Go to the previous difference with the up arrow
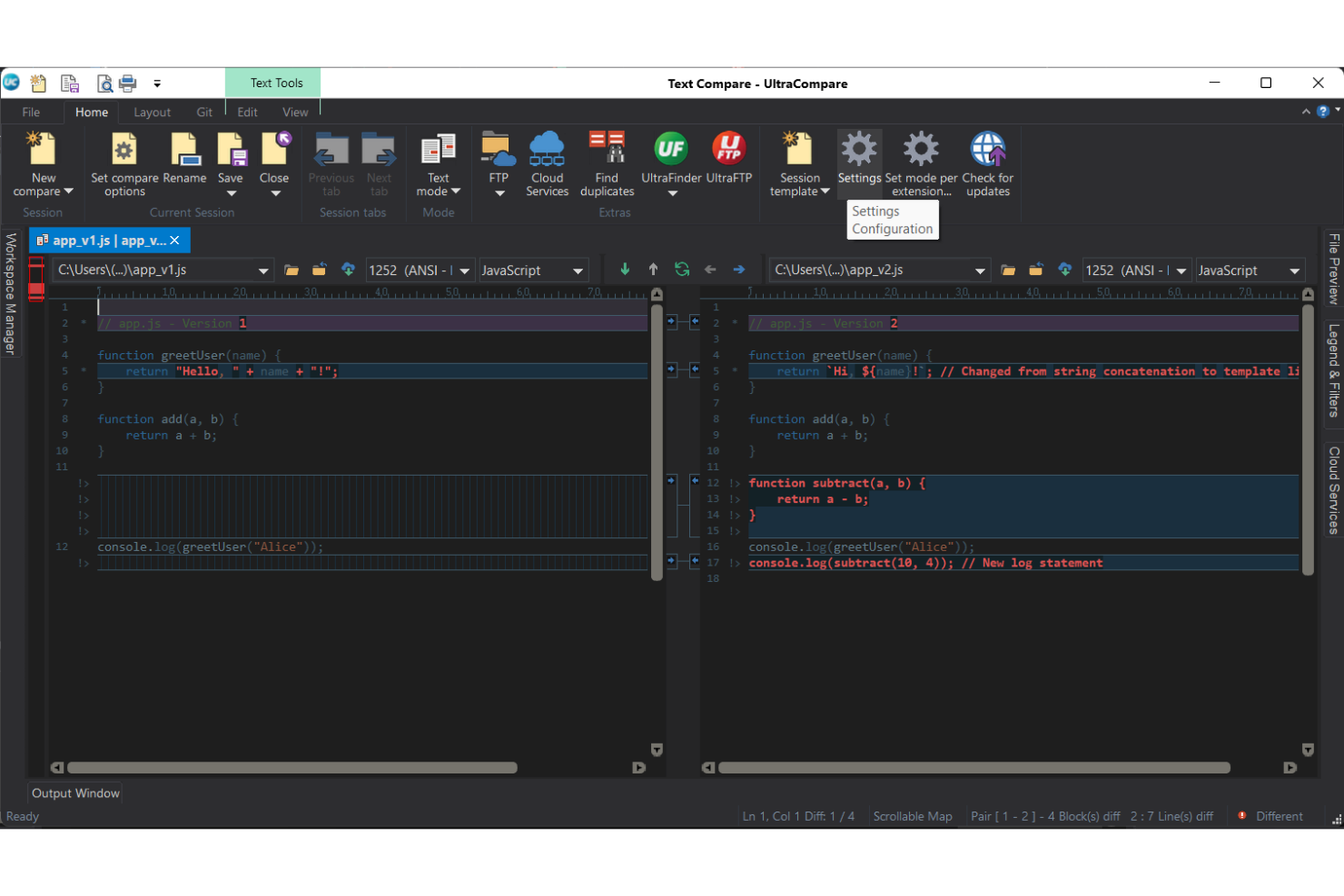Viewport: 1344px width, 896px height. tap(653, 270)
